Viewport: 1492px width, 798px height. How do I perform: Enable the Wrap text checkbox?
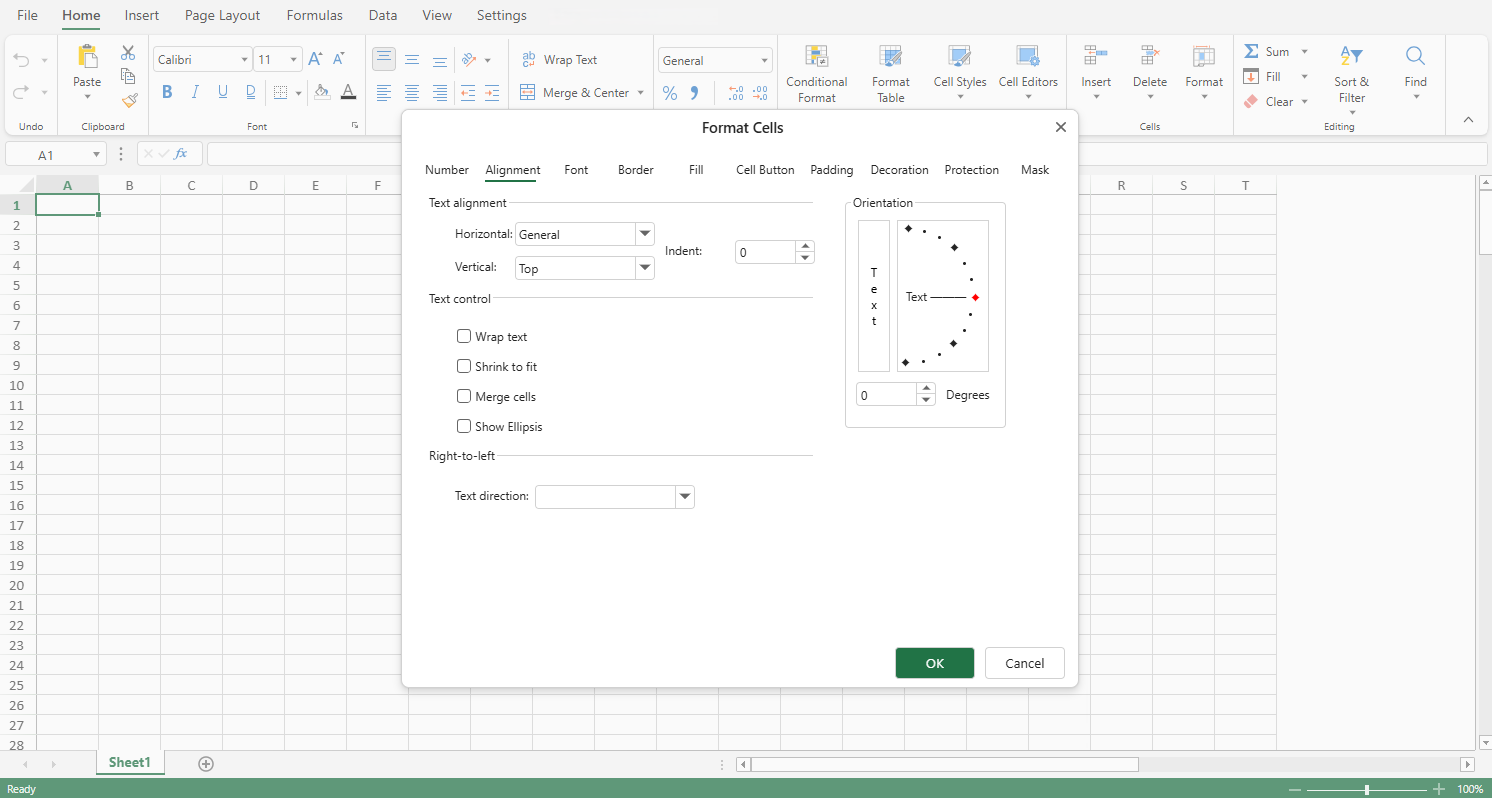coord(464,337)
